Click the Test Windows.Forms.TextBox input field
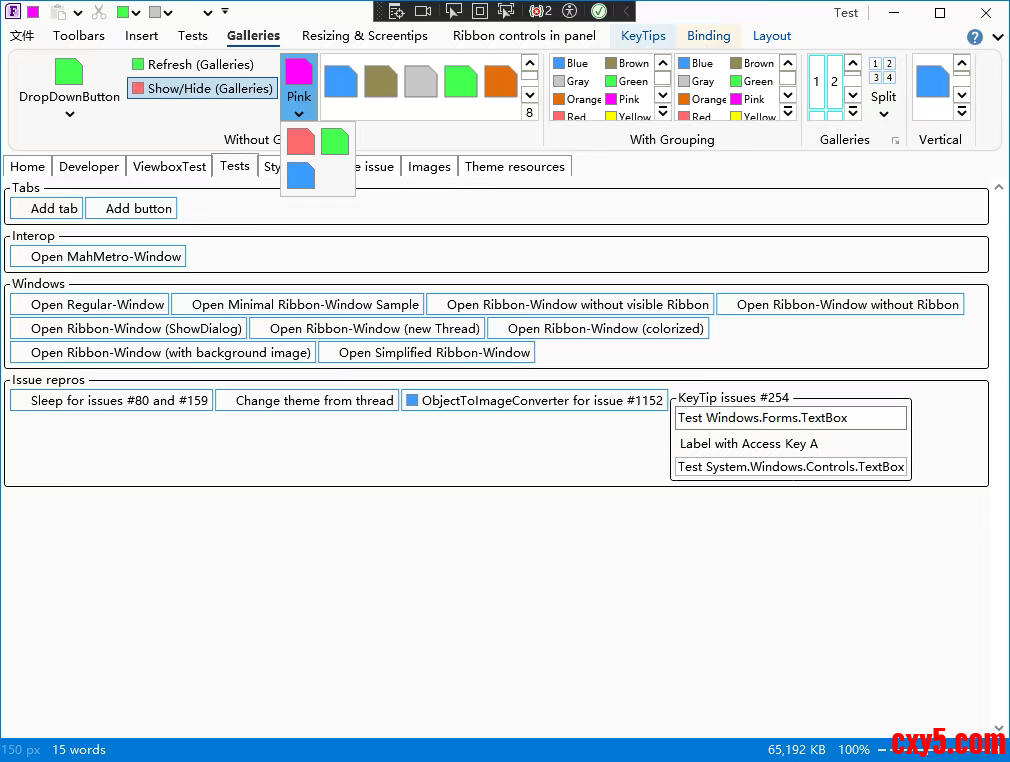The height and width of the screenshot is (762, 1010). point(790,418)
